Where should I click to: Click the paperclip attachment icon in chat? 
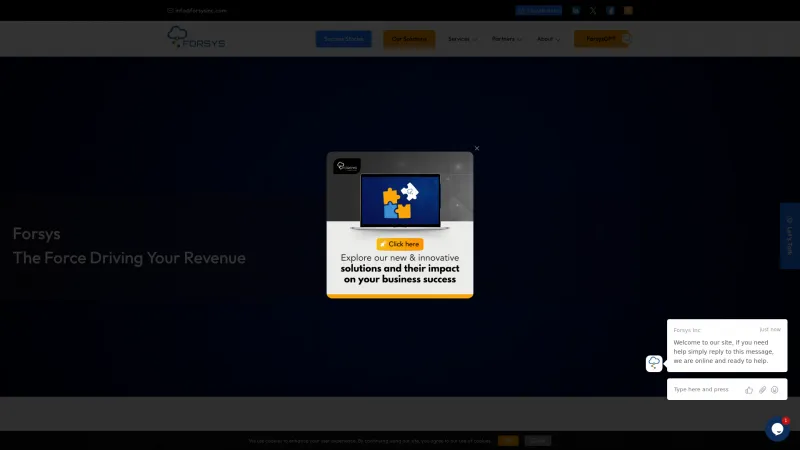tap(762, 390)
